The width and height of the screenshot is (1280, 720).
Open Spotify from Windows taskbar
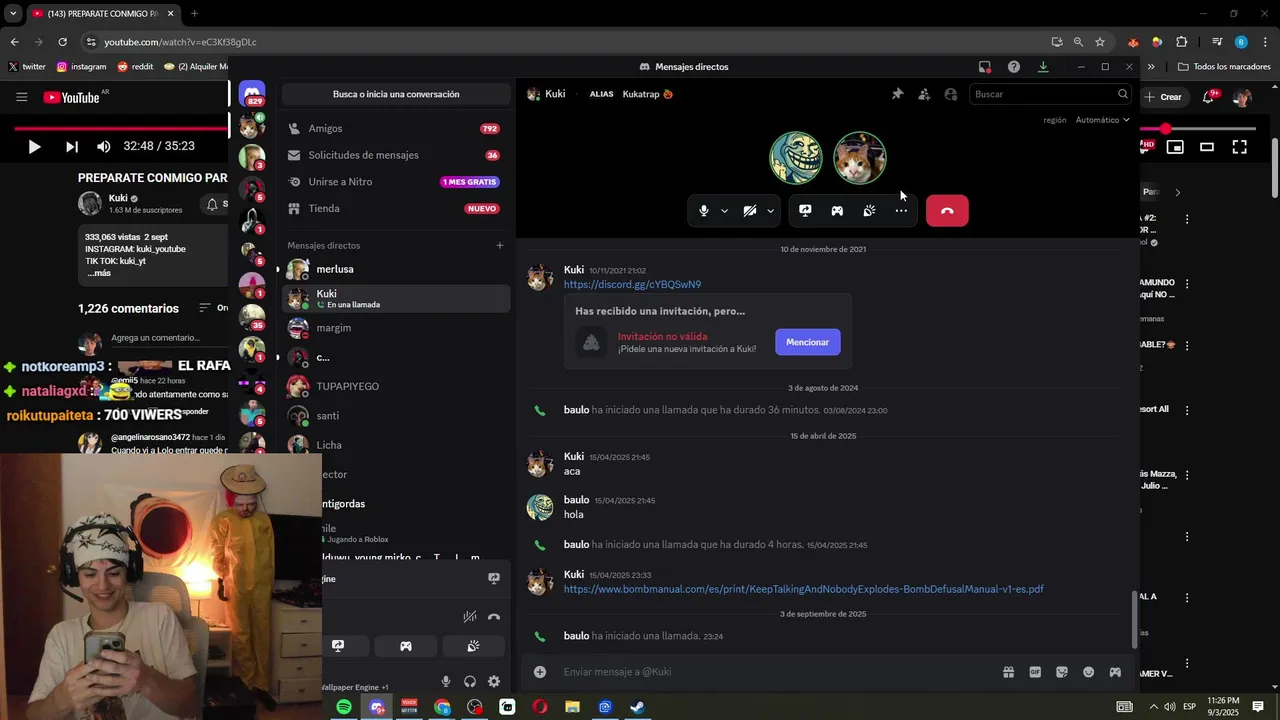pyautogui.click(x=344, y=707)
